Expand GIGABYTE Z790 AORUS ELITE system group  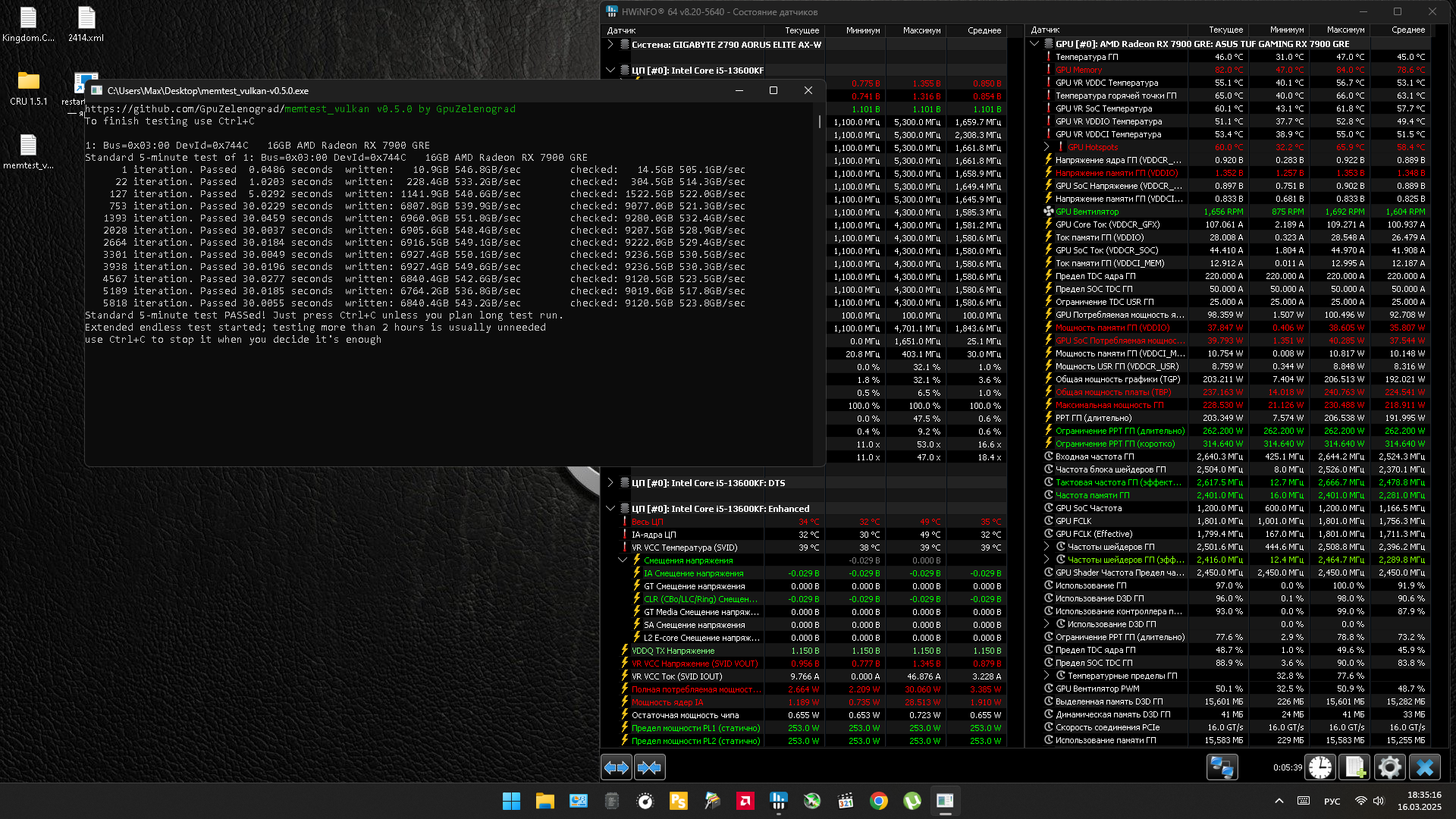610,45
